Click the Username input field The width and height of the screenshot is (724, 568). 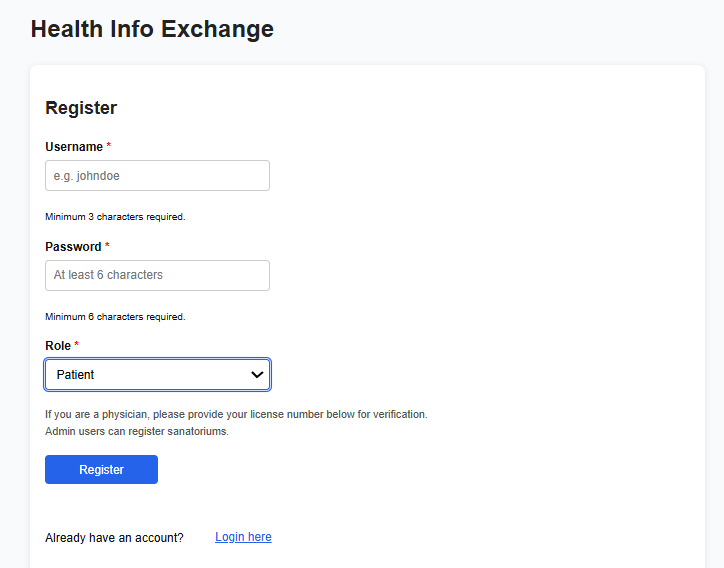click(157, 176)
